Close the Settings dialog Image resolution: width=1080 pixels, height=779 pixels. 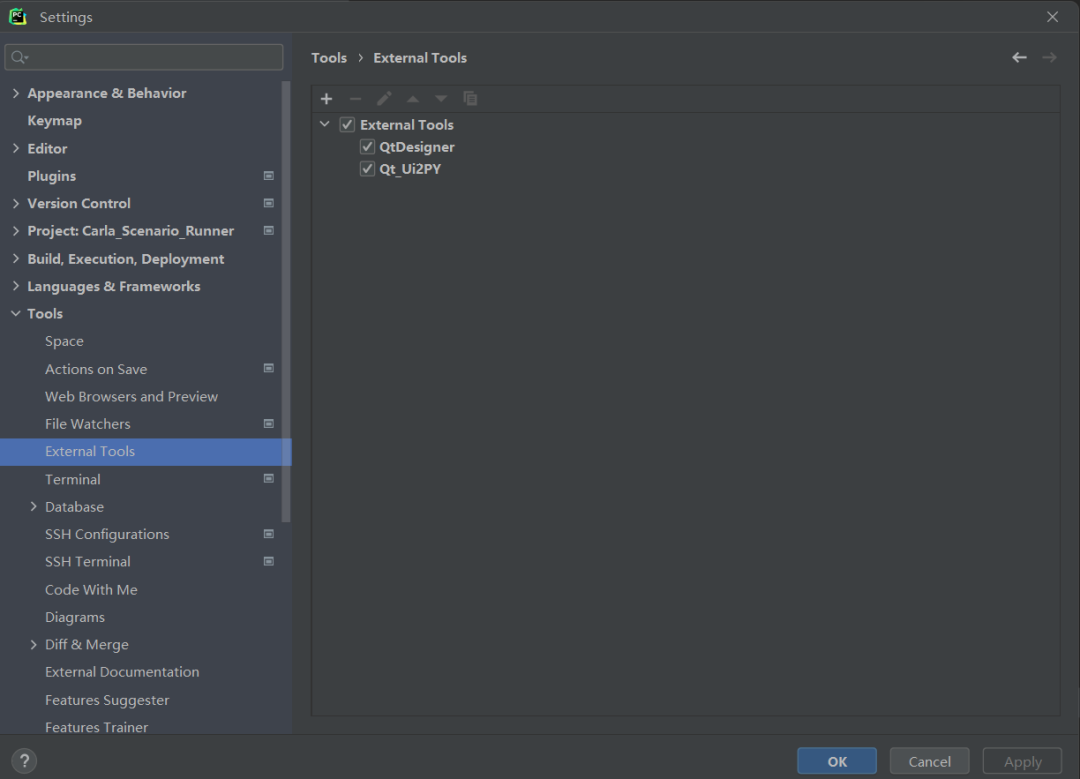tap(1052, 17)
